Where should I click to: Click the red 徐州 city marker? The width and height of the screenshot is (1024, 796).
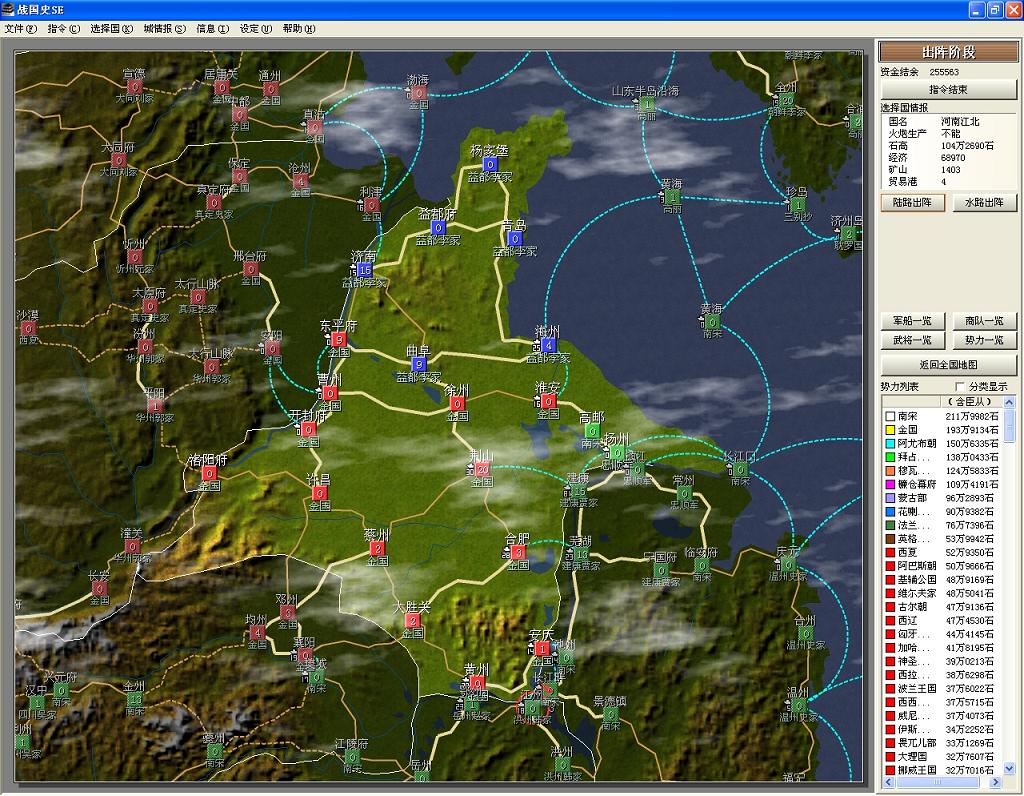(x=457, y=404)
